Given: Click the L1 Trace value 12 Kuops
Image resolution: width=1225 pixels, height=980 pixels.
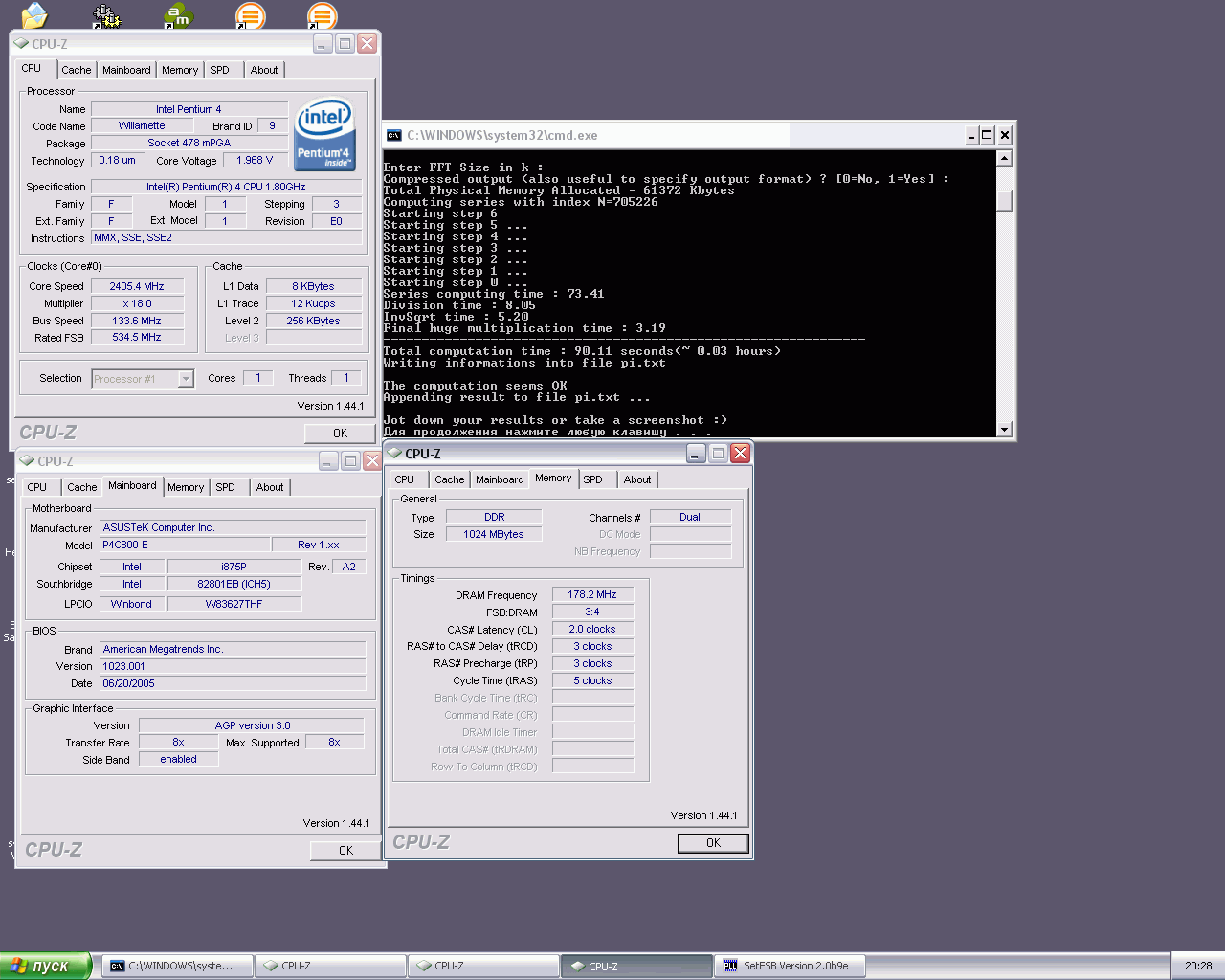Looking at the screenshot, I should pyautogui.click(x=314, y=303).
